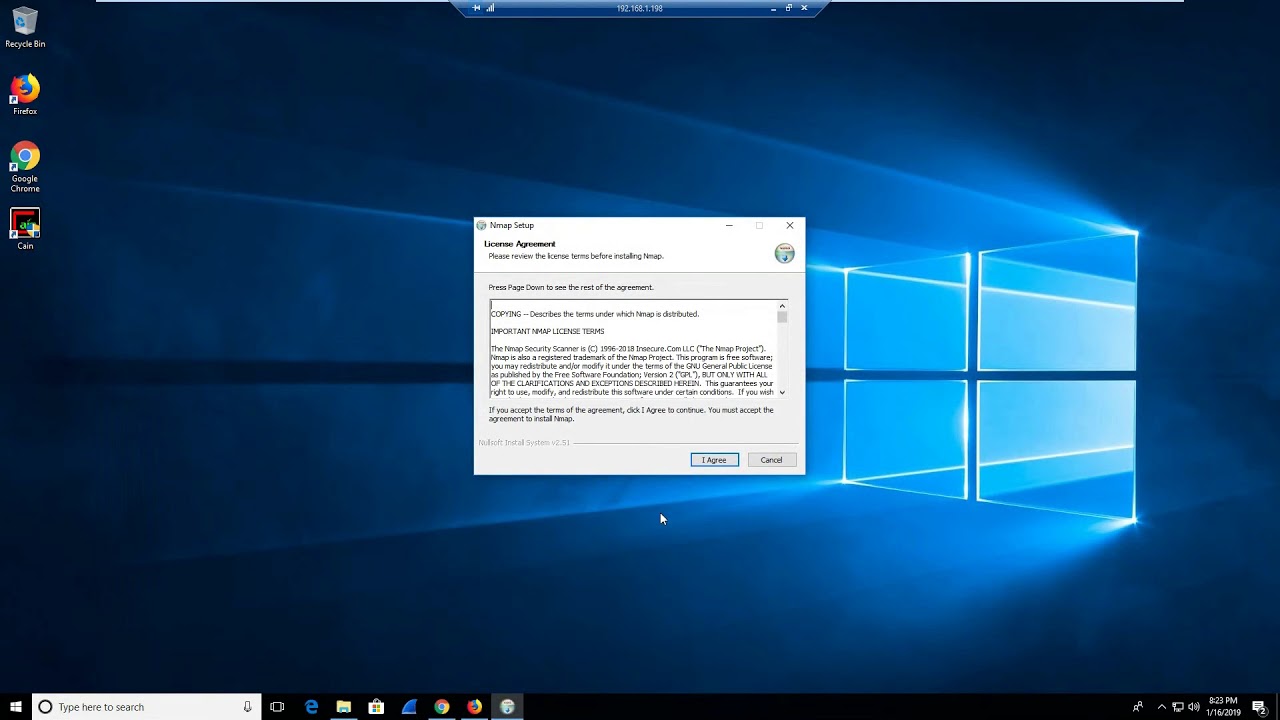
Task: Click the license scrollbar thumb
Action: click(x=782, y=317)
